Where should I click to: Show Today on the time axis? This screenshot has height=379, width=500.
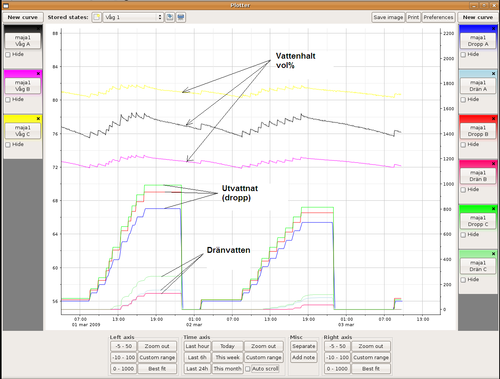coord(227,346)
